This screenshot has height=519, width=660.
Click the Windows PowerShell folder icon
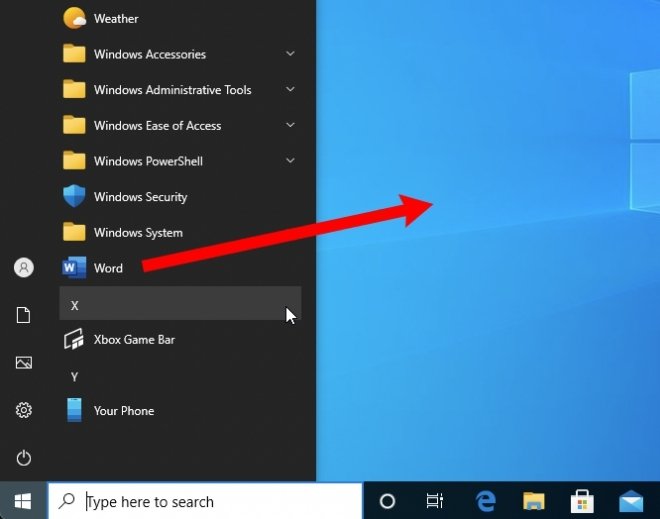(x=74, y=160)
